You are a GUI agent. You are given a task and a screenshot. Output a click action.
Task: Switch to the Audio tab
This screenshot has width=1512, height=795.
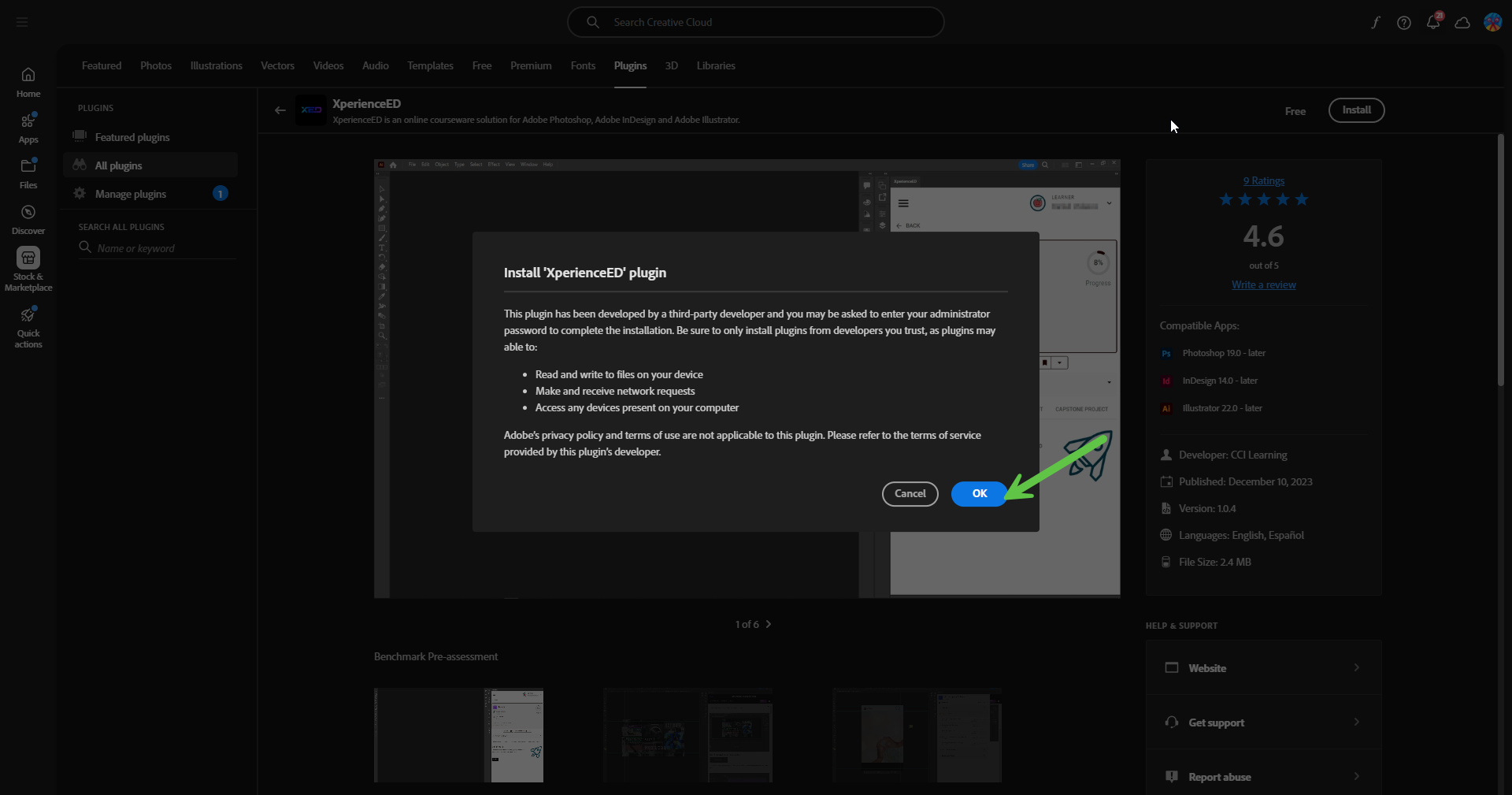coord(376,66)
